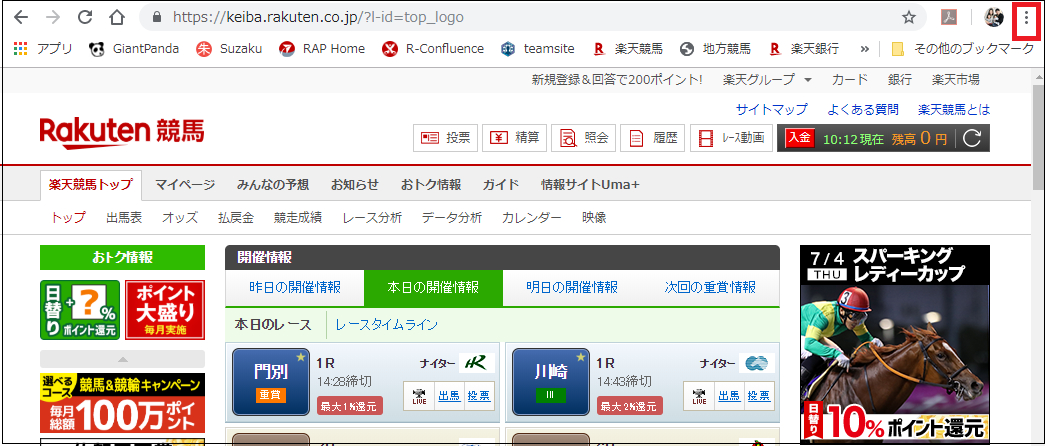
Task: Open the 楽天銀行 bookmark
Action: [x=804, y=49]
